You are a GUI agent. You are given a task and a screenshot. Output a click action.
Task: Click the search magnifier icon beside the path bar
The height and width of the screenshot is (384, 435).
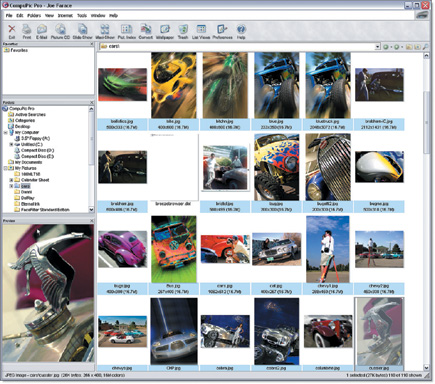426,47
